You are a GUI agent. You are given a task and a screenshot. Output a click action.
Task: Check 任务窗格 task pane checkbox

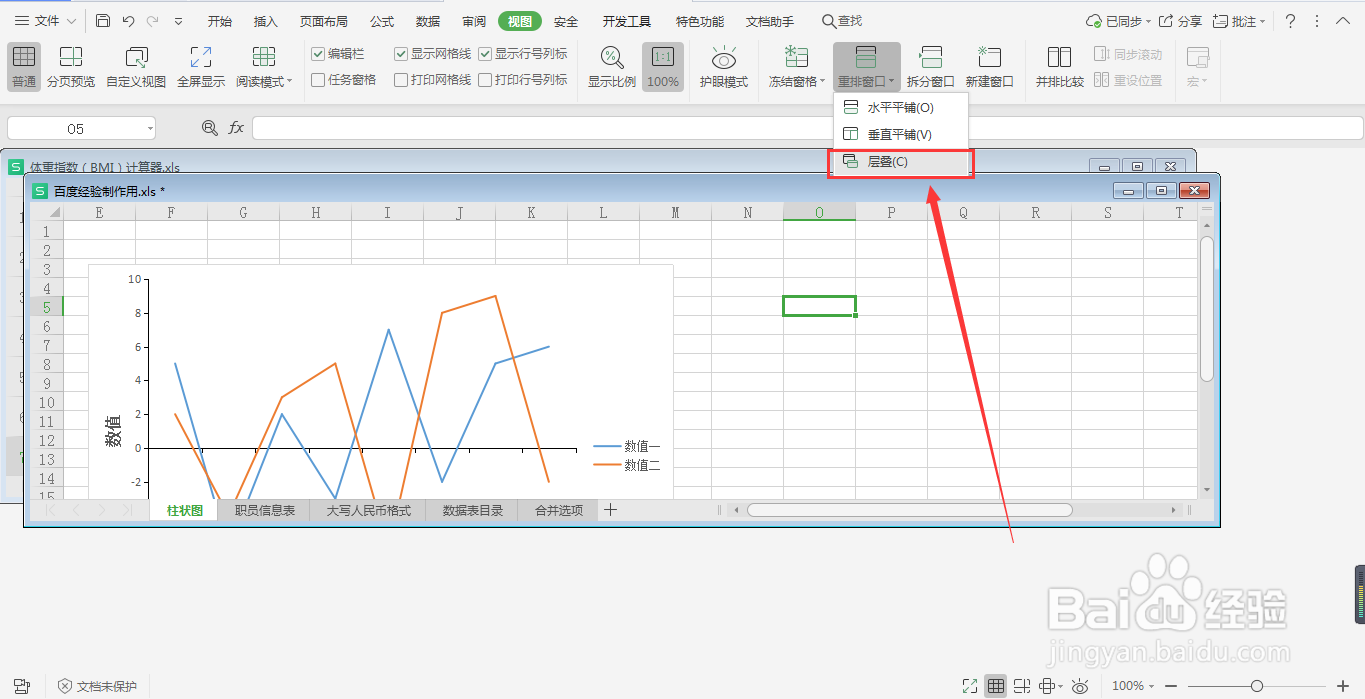(x=318, y=80)
